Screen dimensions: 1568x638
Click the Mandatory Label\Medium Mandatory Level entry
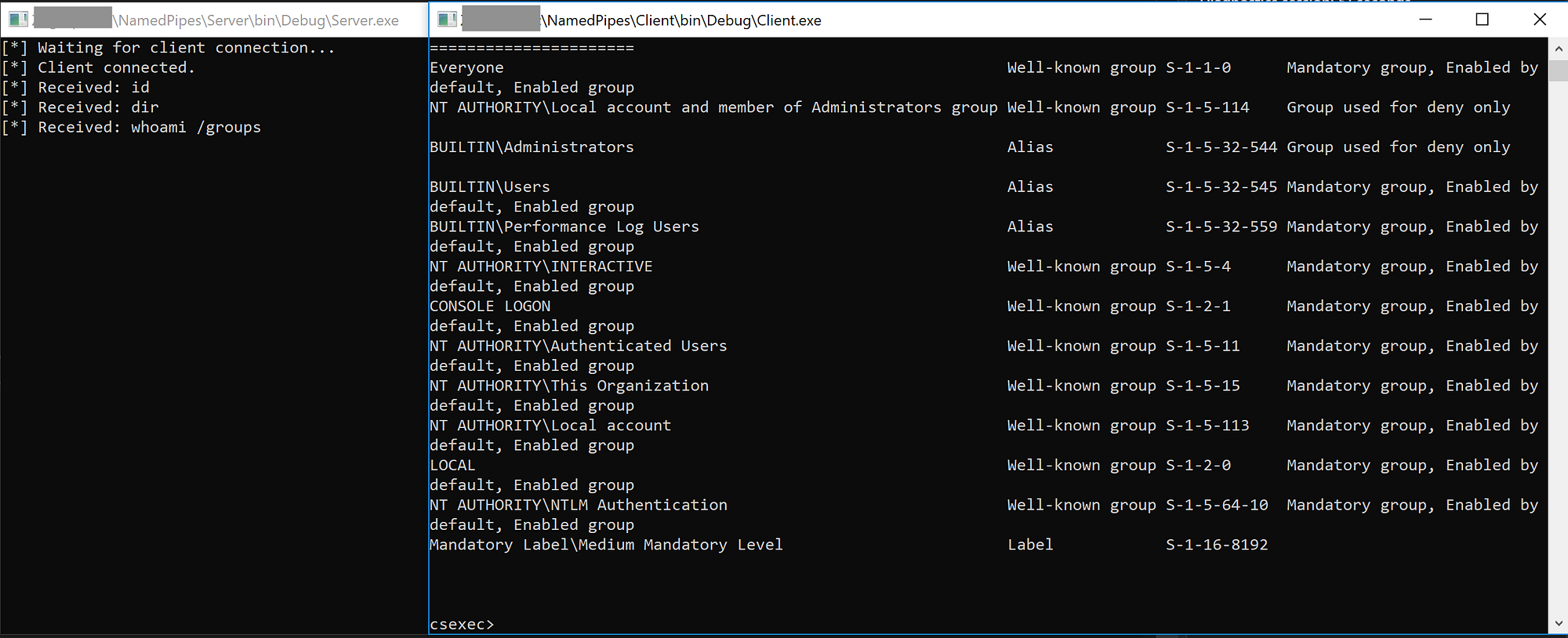tap(606, 545)
